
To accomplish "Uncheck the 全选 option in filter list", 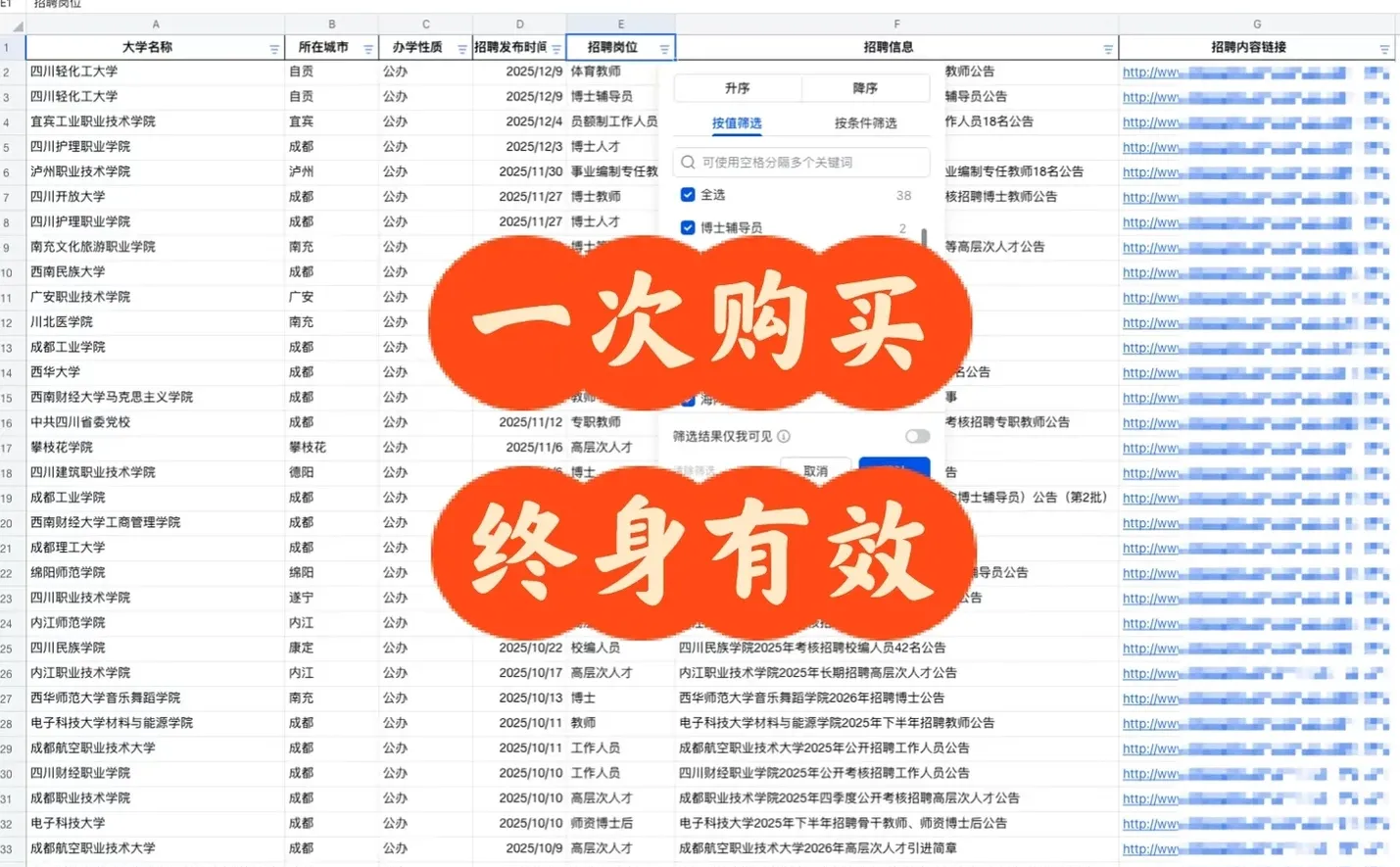I will click(x=688, y=194).
